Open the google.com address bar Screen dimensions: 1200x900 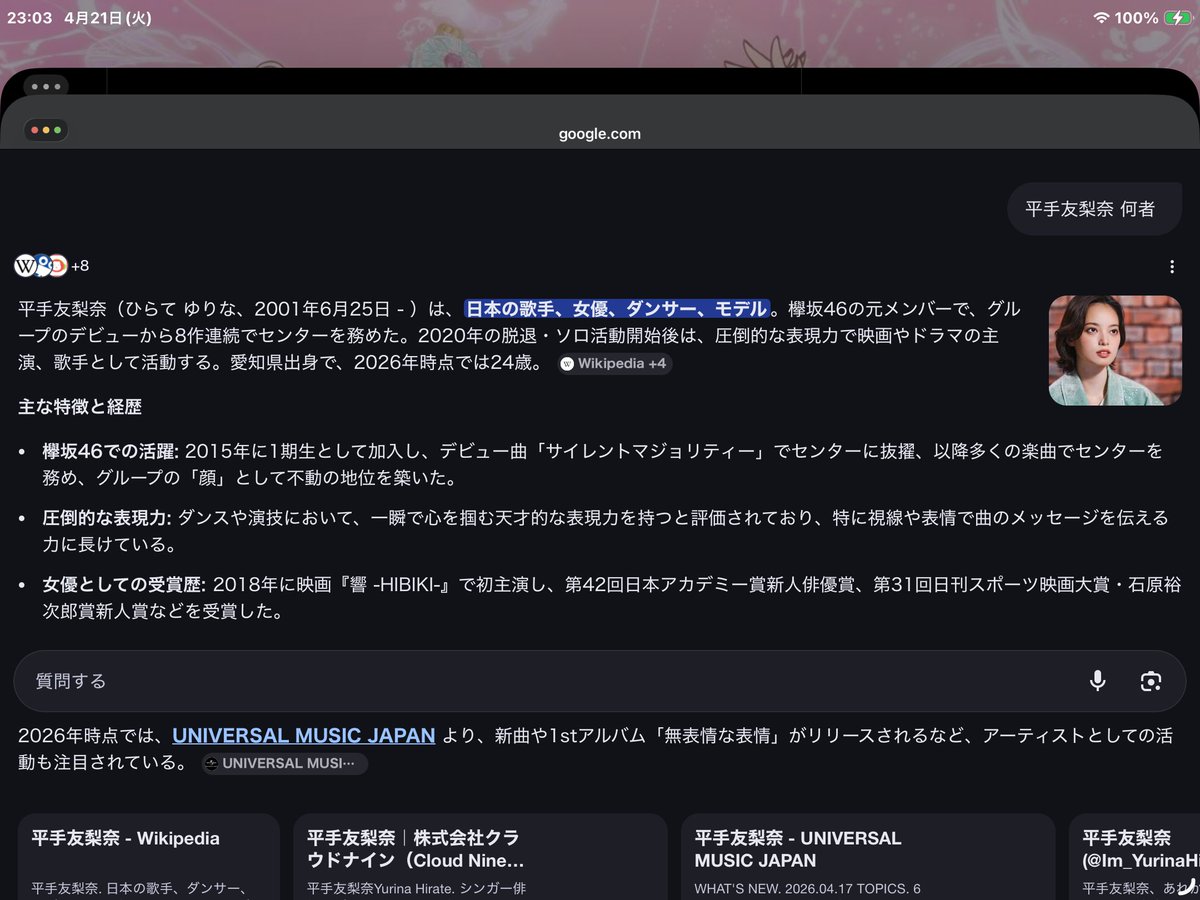point(600,134)
